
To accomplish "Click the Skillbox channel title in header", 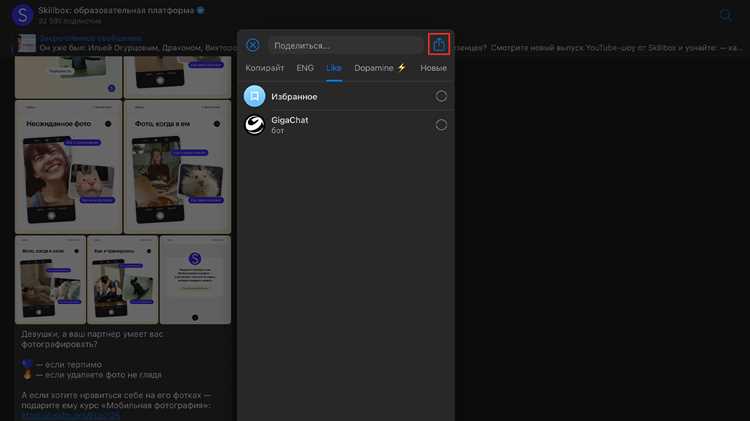I will click(x=116, y=10).
